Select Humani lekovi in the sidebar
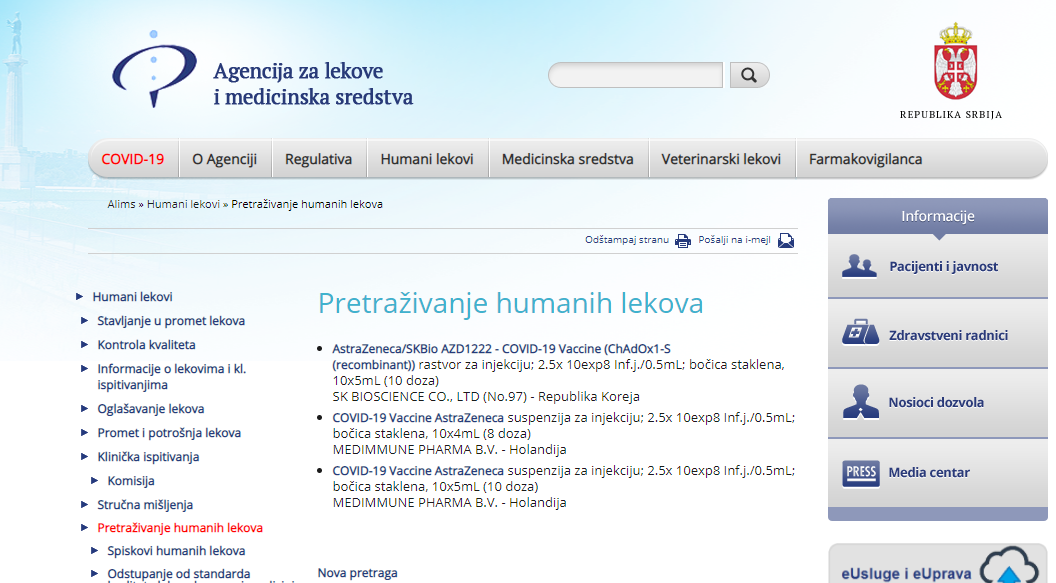 133,297
